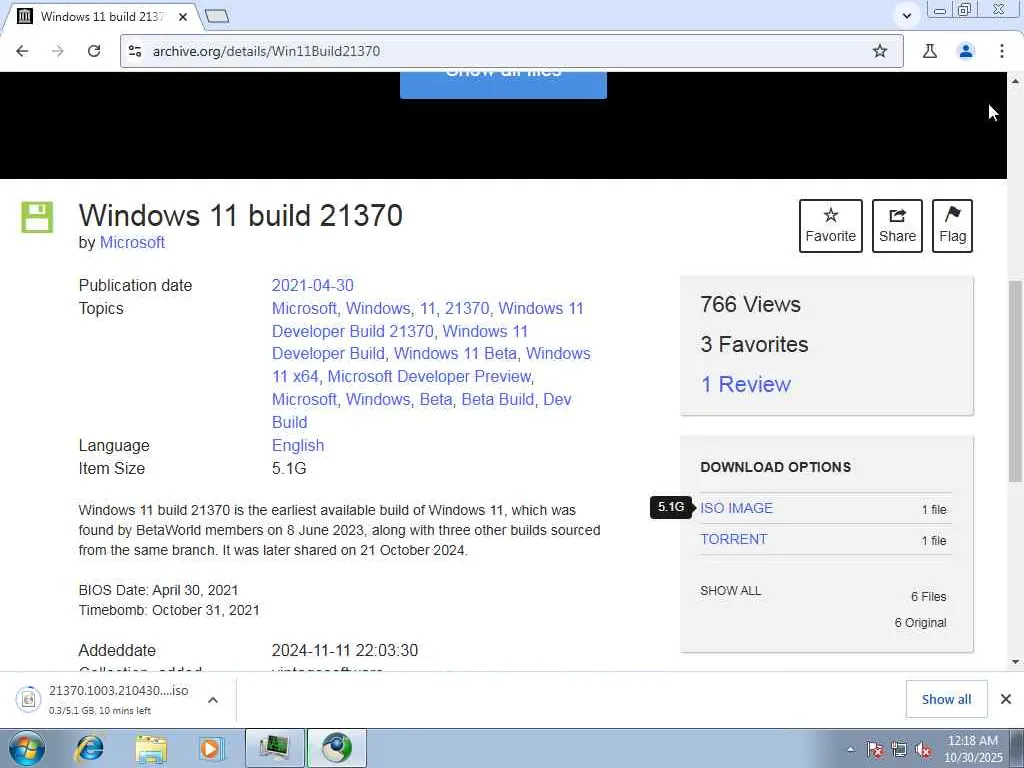Flag this archive item
The width and height of the screenshot is (1024, 768).
(x=952, y=226)
